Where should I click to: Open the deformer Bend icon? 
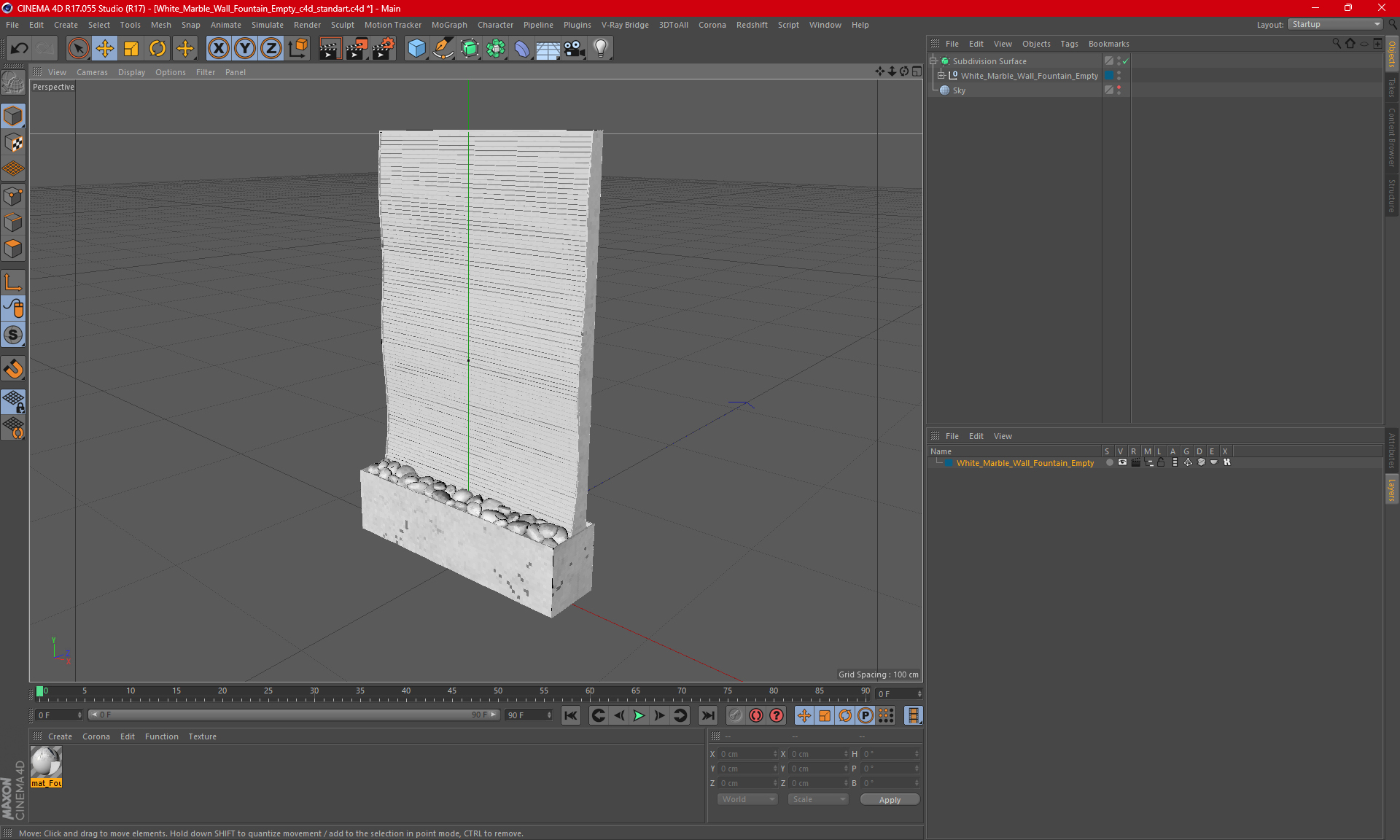click(522, 49)
